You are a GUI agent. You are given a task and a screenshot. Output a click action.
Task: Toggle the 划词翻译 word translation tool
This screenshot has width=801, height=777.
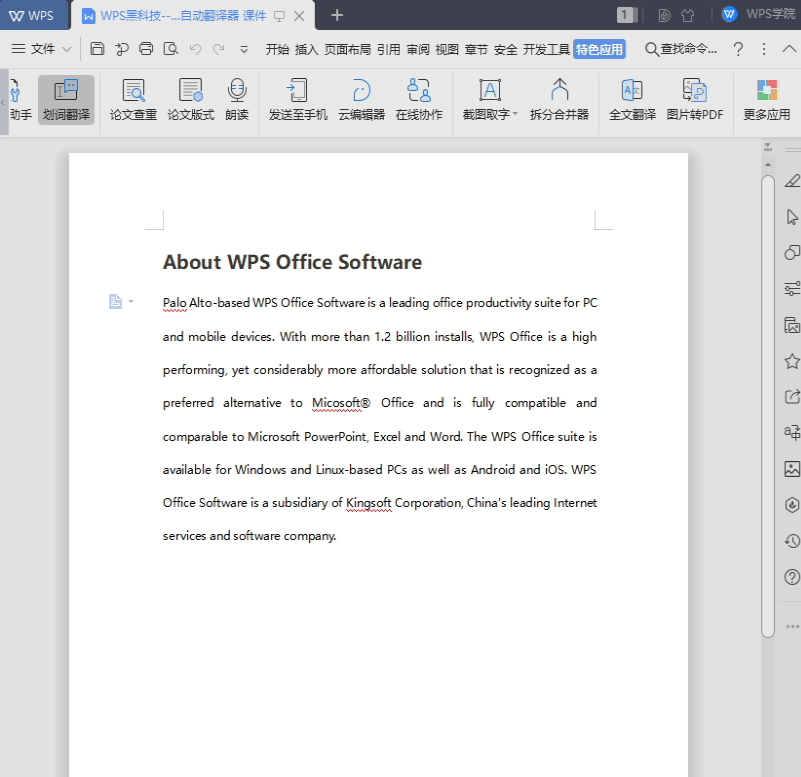click(66, 100)
